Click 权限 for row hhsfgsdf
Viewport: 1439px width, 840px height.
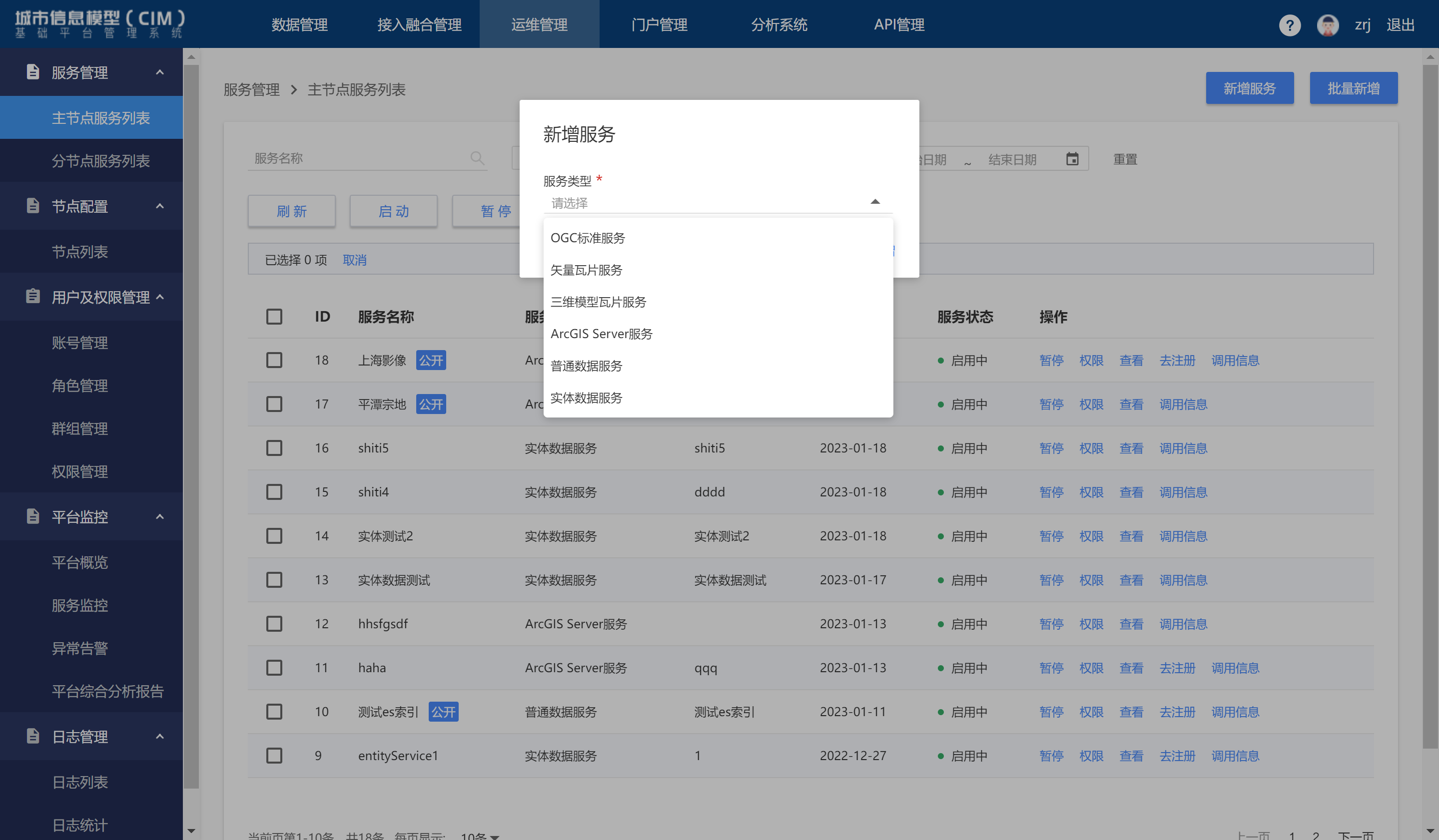point(1091,624)
